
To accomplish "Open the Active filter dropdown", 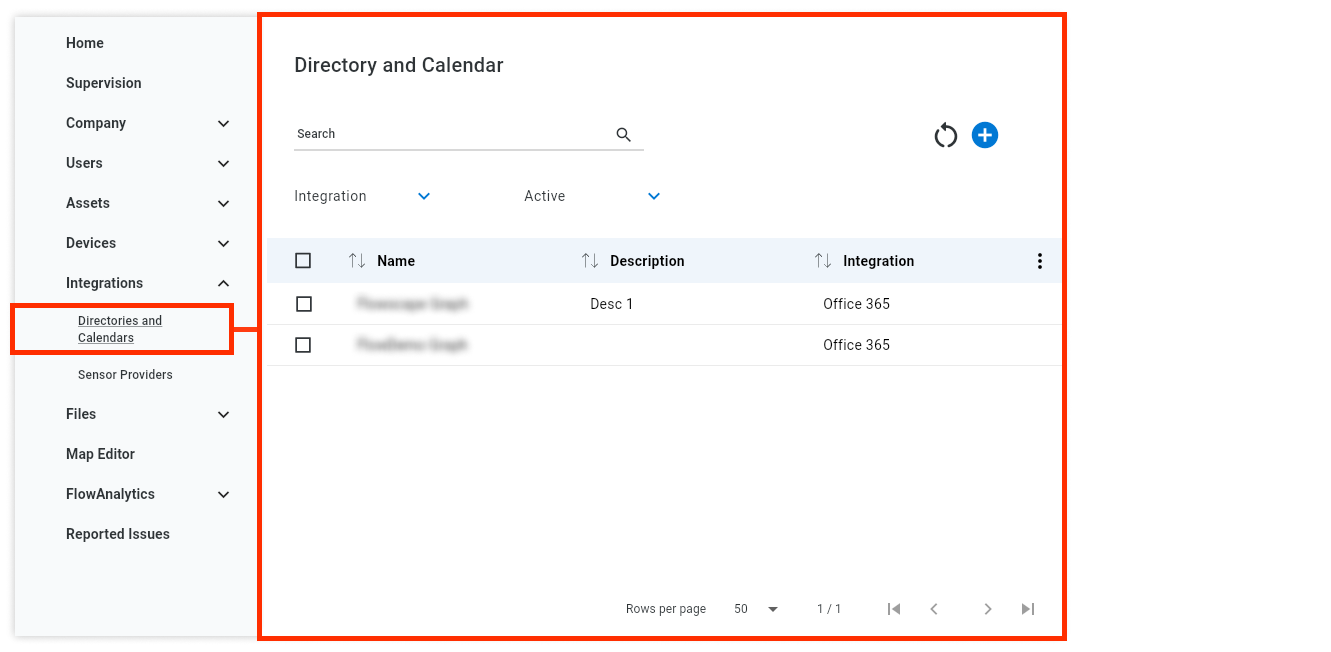I will pos(593,196).
